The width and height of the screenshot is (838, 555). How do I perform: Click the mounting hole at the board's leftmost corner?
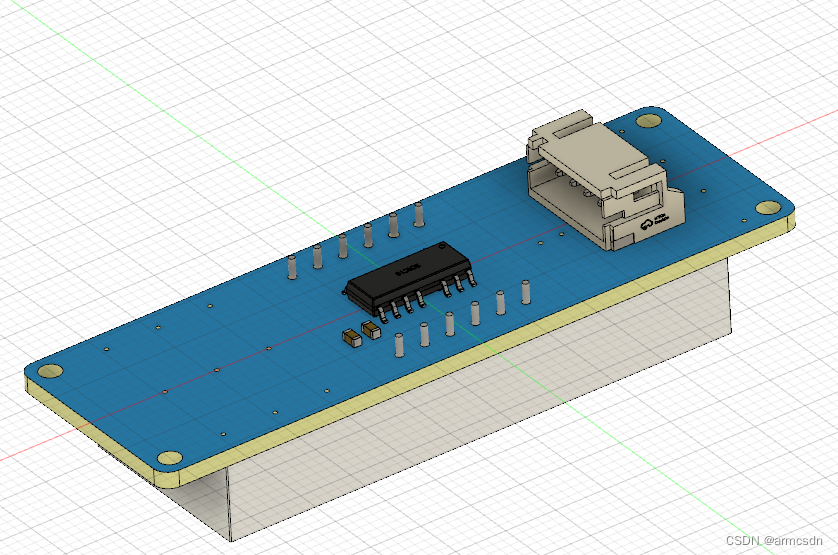coord(50,371)
